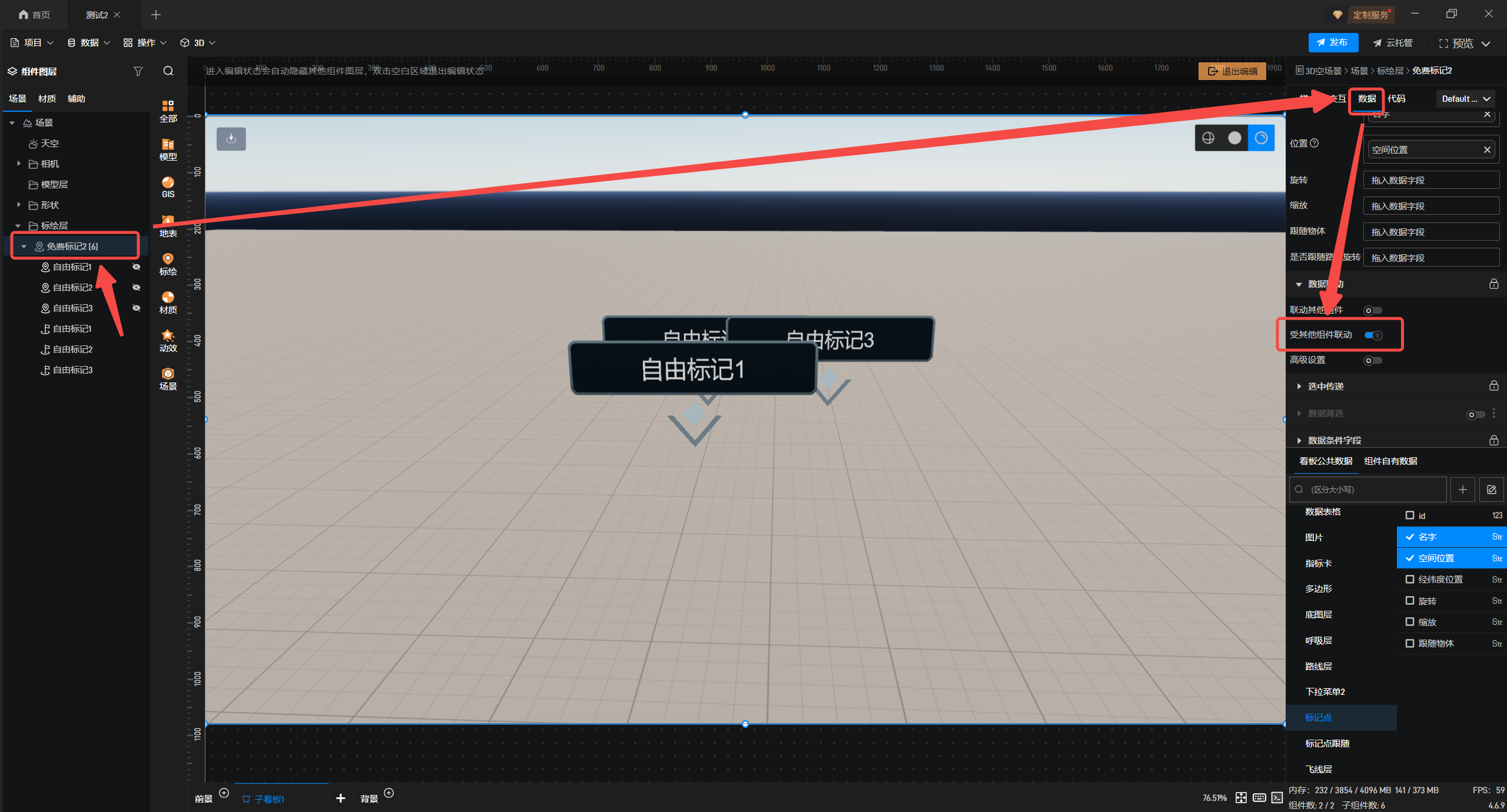
Task: Open the GIS component category icon
Action: pos(168,187)
